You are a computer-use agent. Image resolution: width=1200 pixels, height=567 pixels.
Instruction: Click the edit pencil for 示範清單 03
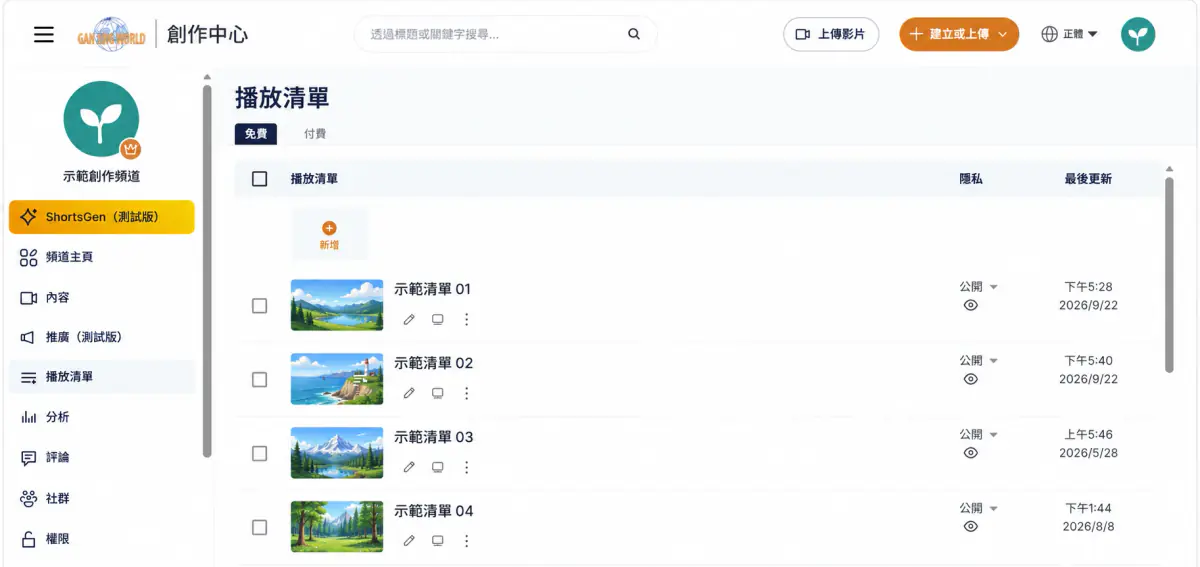pos(409,468)
